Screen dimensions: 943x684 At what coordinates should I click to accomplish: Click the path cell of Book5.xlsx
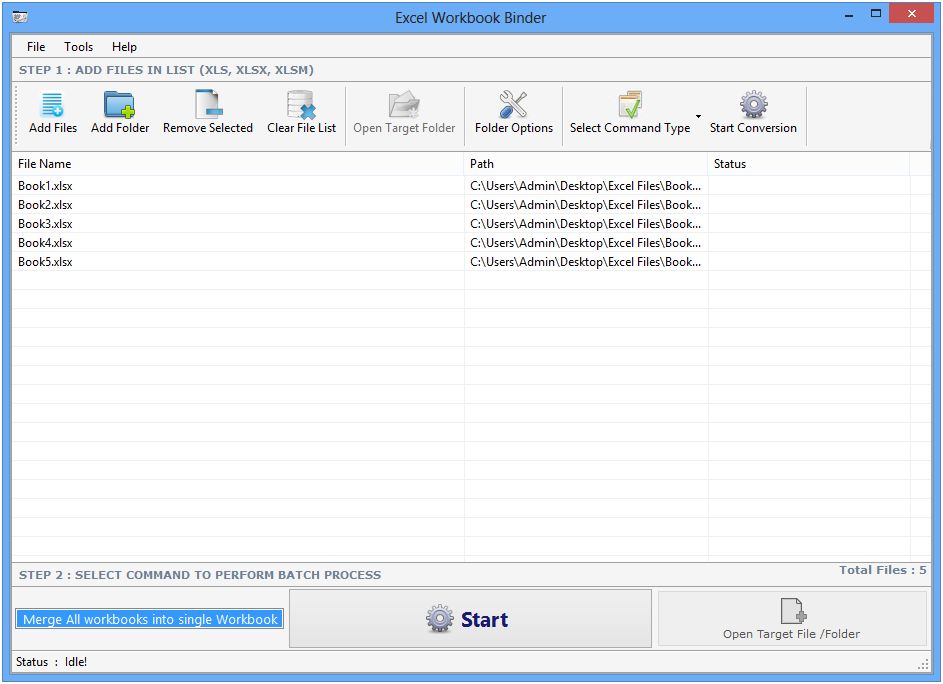pos(586,262)
